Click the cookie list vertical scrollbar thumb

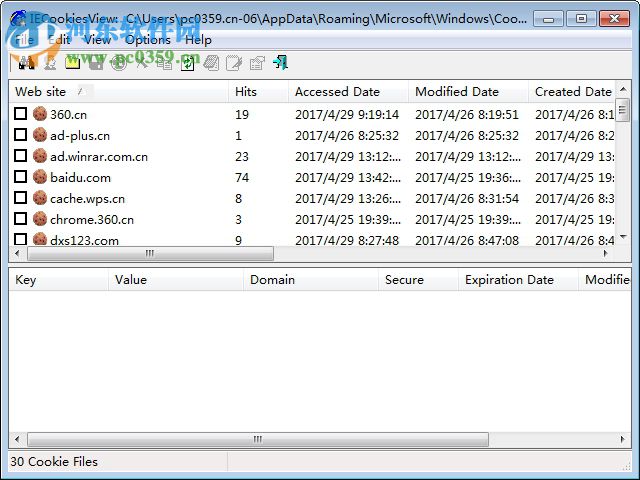click(x=623, y=110)
